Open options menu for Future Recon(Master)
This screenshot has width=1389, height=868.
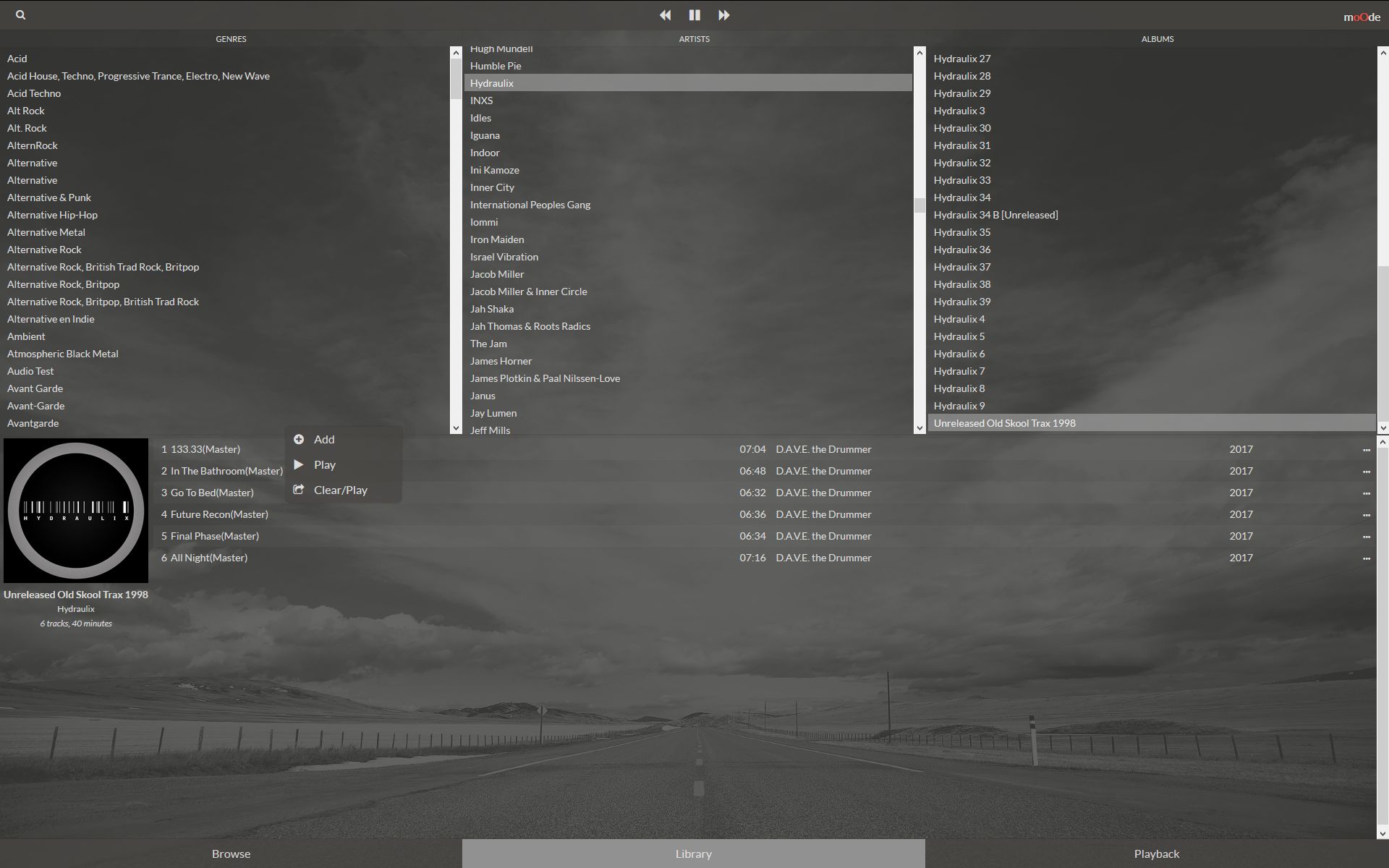(1366, 515)
